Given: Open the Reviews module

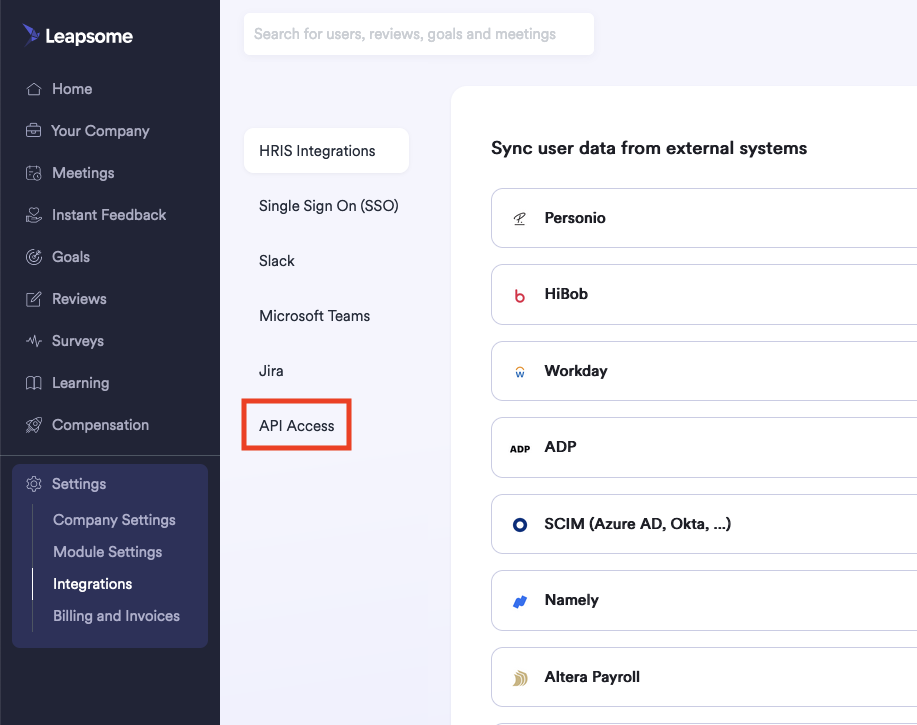Looking at the screenshot, I should pos(80,298).
